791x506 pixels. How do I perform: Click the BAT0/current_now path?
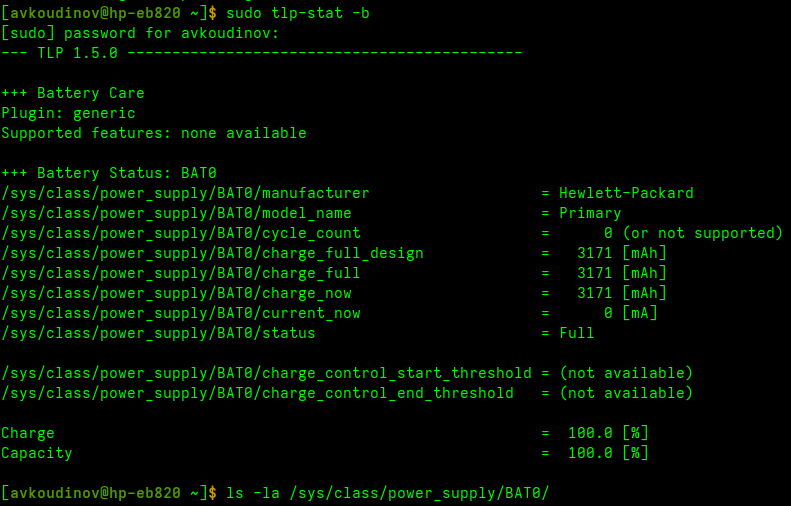[x=181, y=313]
